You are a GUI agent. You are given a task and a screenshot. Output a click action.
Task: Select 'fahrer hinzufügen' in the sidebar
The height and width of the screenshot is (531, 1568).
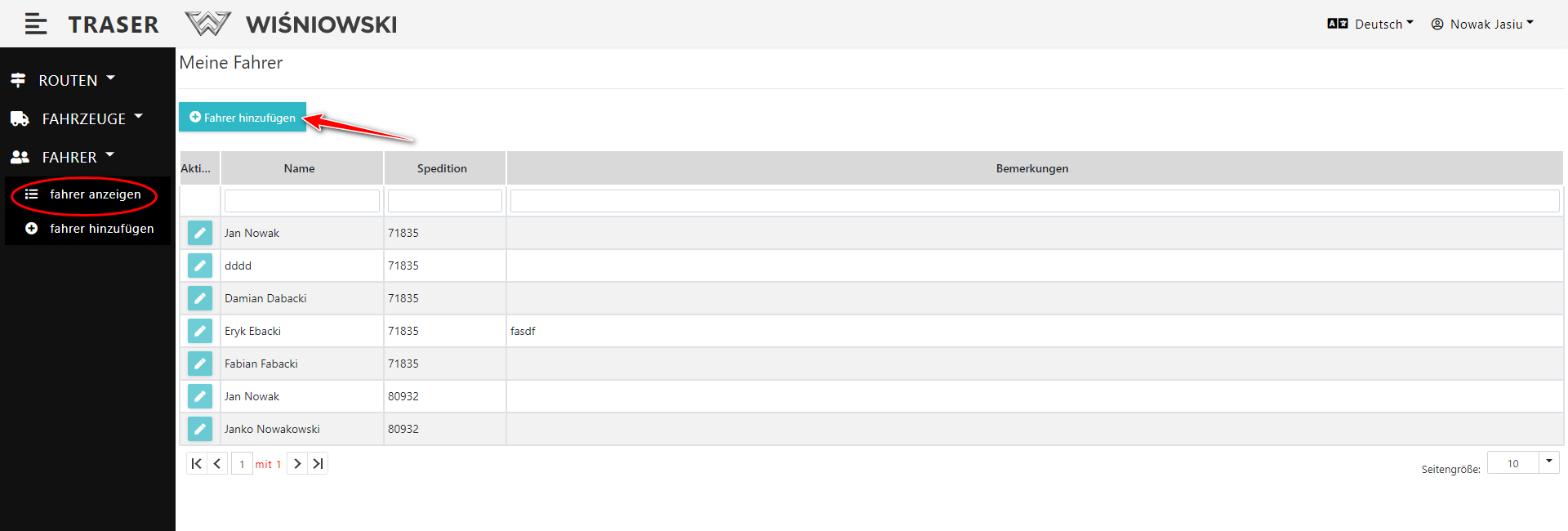coord(101,229)
